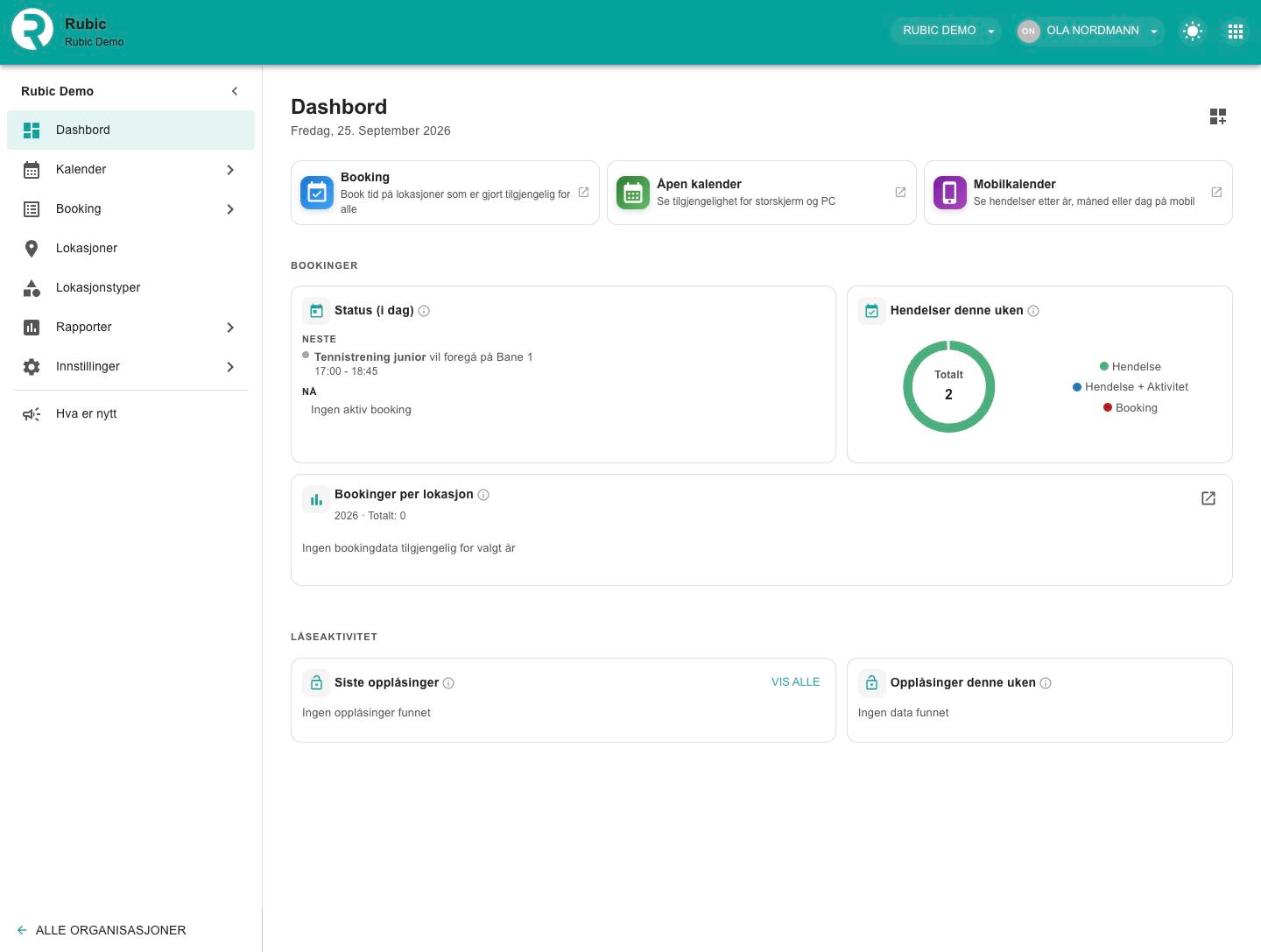The width and height of the screenshot is (1261, 952).
Task: Open the purple Mobilkalender icon
Action: point(950,192)
